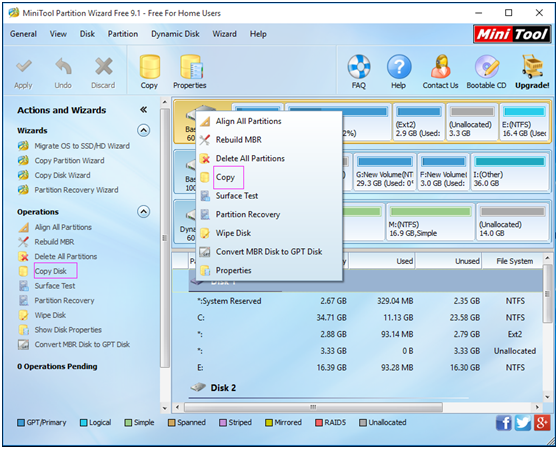This screenshot has width=558, height=449.
Task: Select the F:New Volume 3.0 GB block
Action: click(443, 172)
